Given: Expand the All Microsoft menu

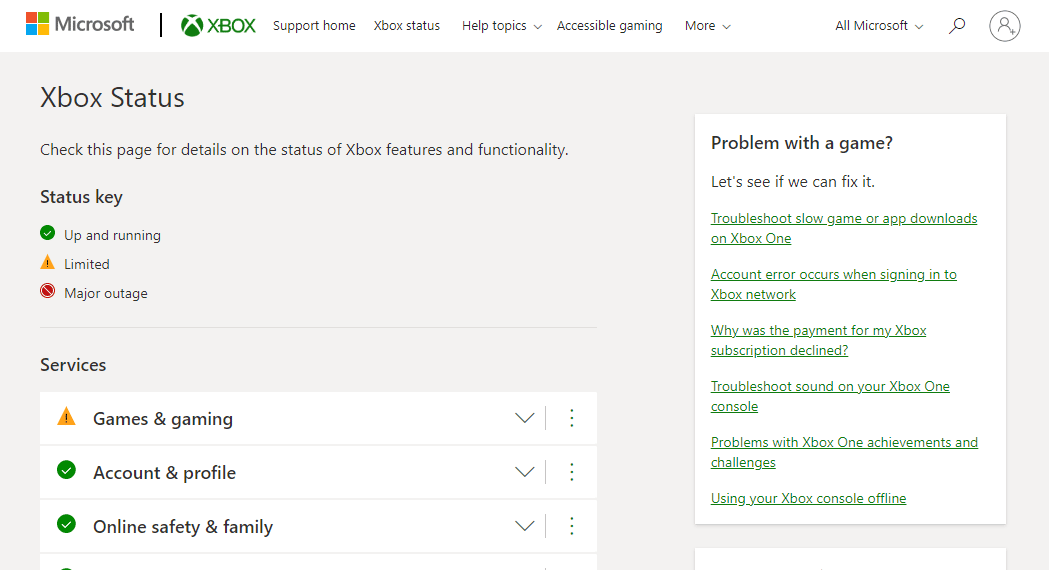Looking at the screenshot, I should click(x=879, y=26).
